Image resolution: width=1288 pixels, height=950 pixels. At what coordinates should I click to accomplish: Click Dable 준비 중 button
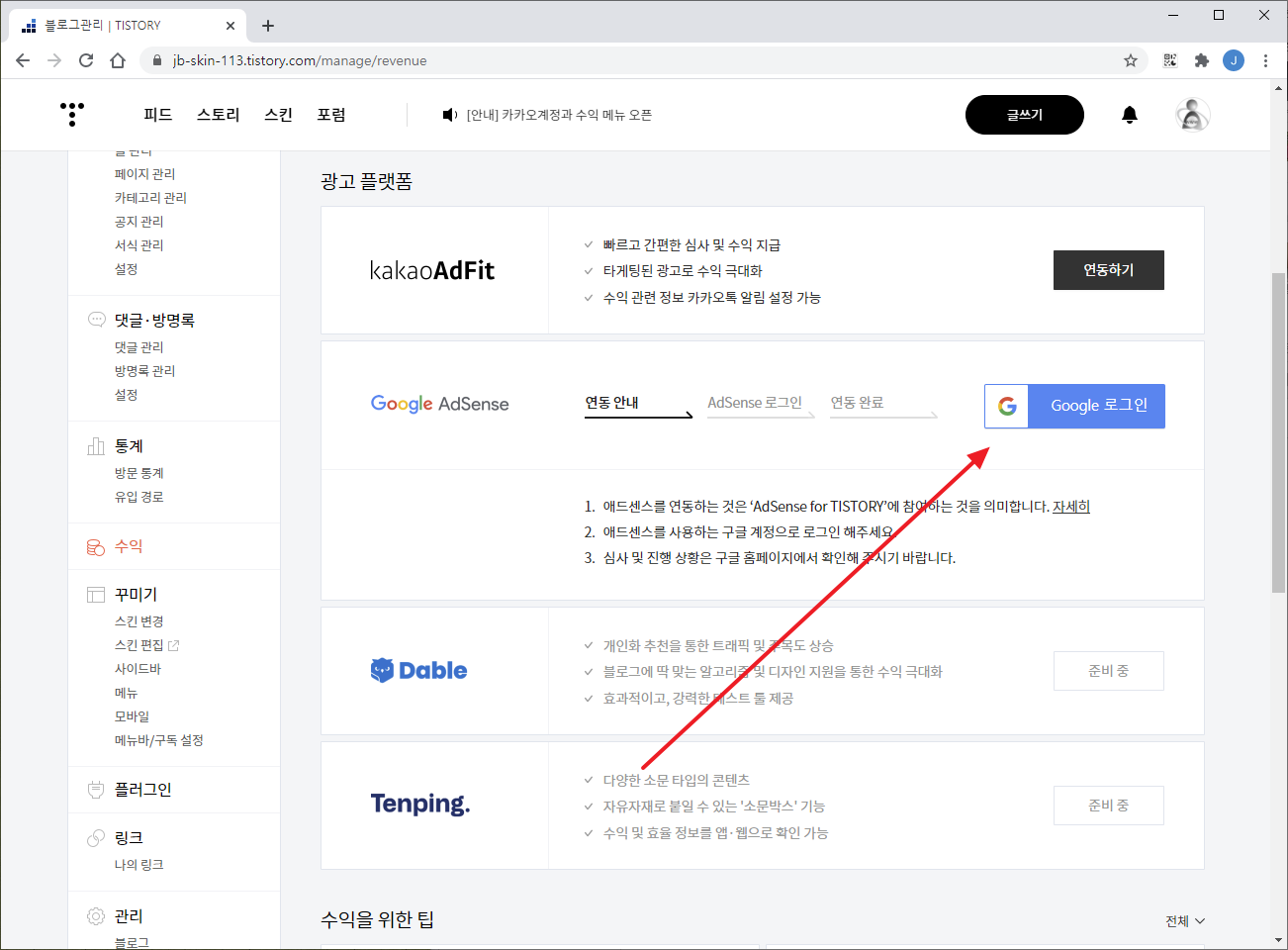[x=1109, y=671]
